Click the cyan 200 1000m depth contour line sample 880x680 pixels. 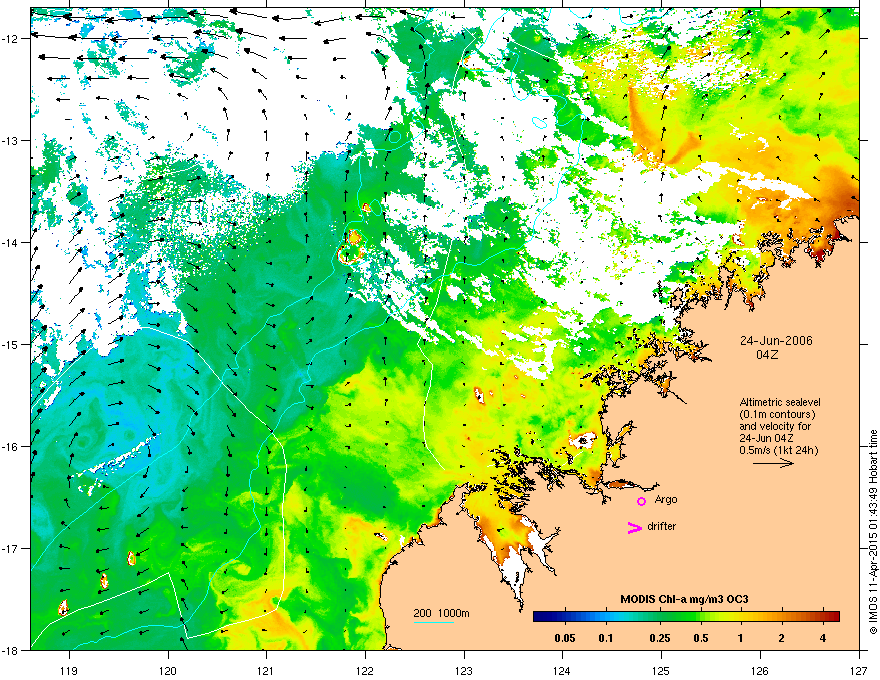[433, 622]
